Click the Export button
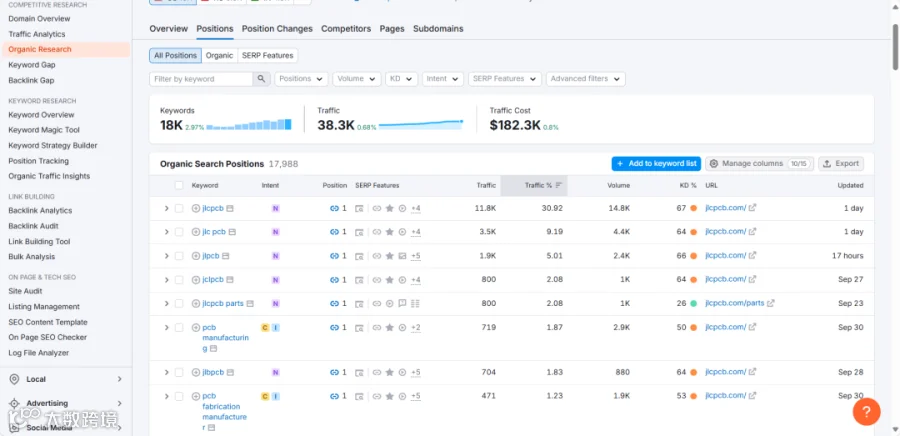 pyautogui.click(x=841, y=164)
